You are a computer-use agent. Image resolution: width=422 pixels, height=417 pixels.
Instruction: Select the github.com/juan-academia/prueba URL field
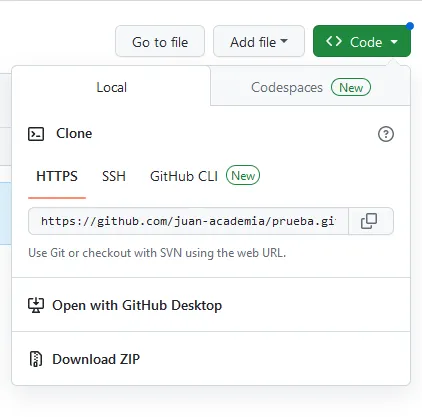(x=189, y=221)
